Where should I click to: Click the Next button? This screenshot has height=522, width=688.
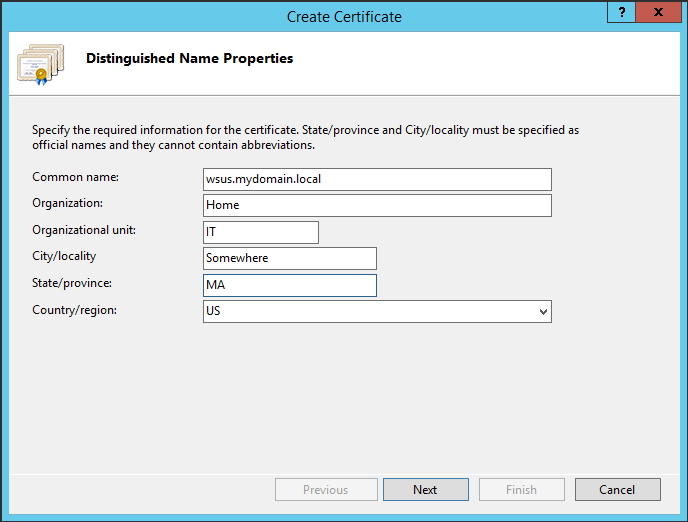426,490
